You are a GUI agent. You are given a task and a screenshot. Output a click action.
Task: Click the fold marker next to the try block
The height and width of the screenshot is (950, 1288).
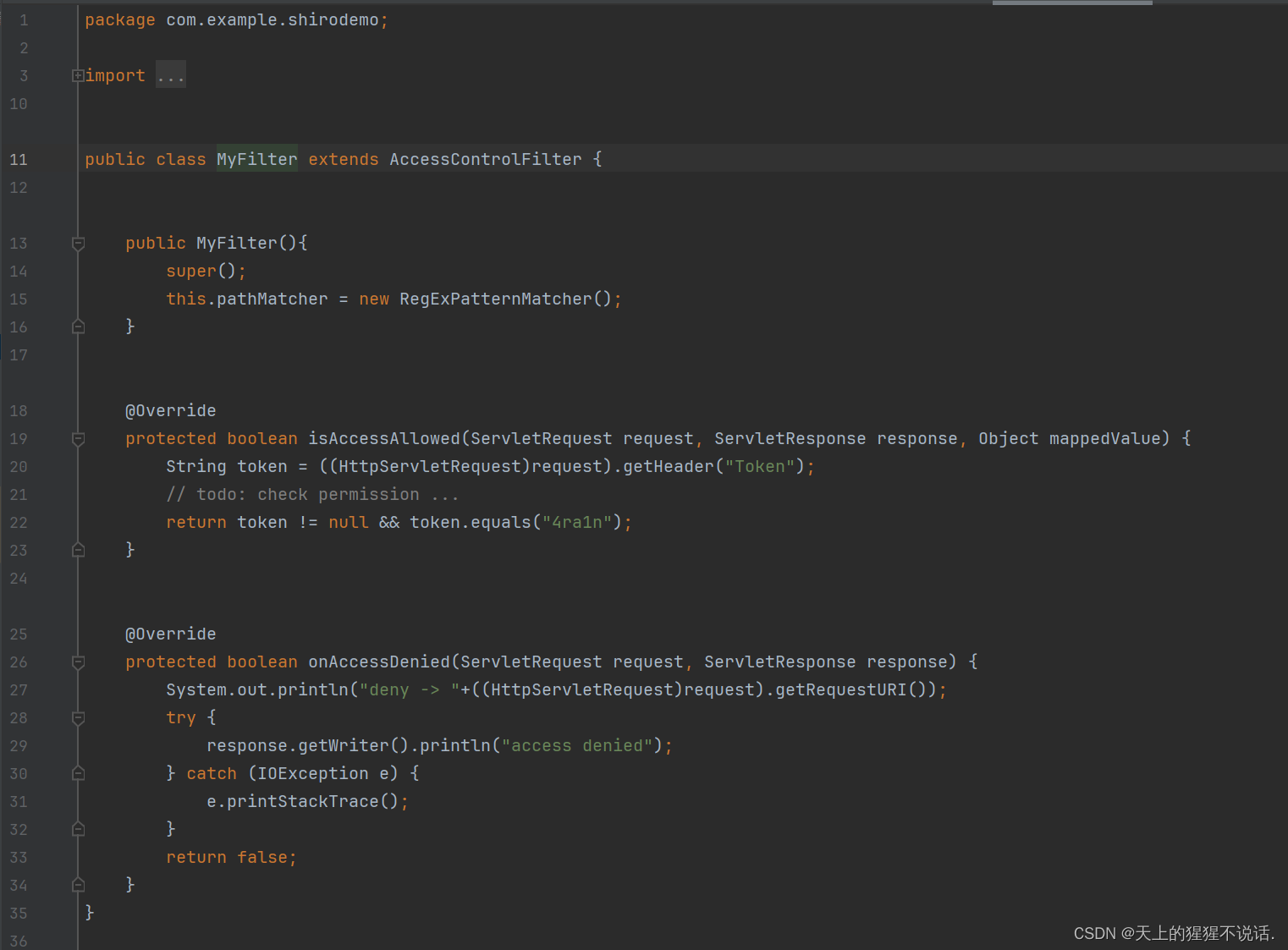coord(77,718)
